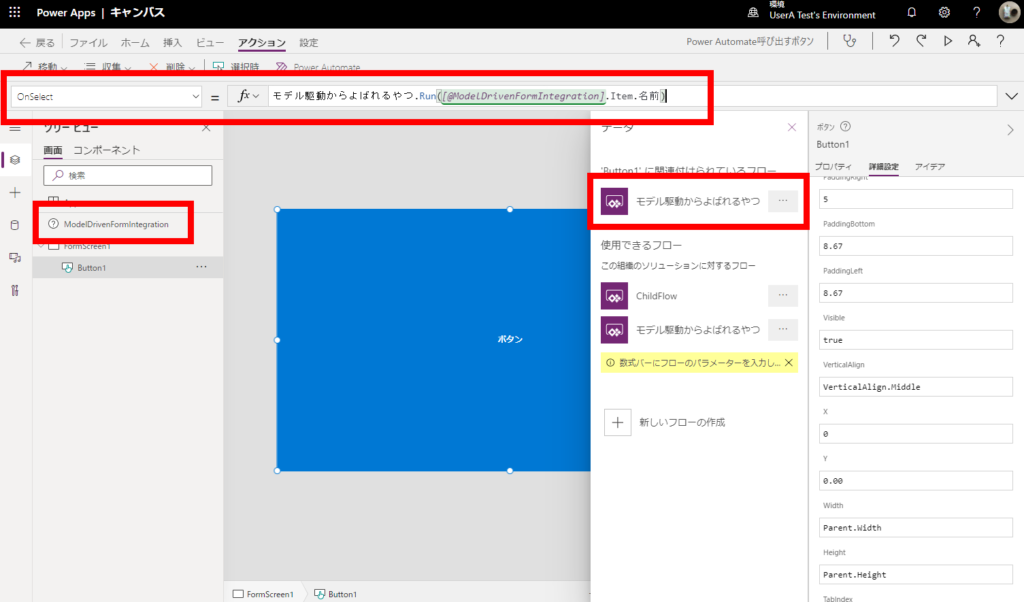This screenshot has width=1024, height=602.
Task: Open the Tree view layers icon in sidebar
Action: pyautogui.click(x=15, y=160)
